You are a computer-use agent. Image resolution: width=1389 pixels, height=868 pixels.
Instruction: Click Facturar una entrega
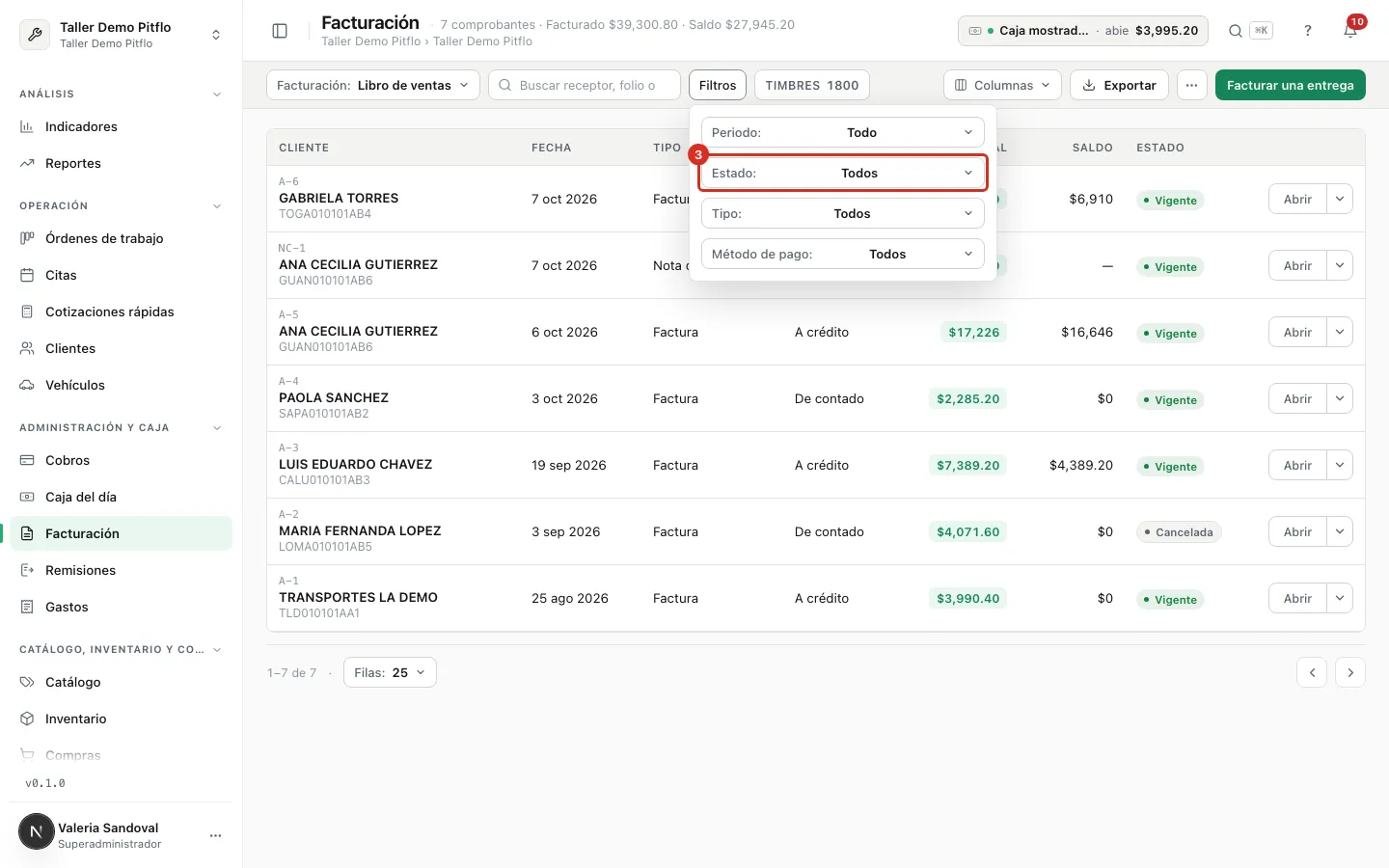click(x=1290, y=85)
